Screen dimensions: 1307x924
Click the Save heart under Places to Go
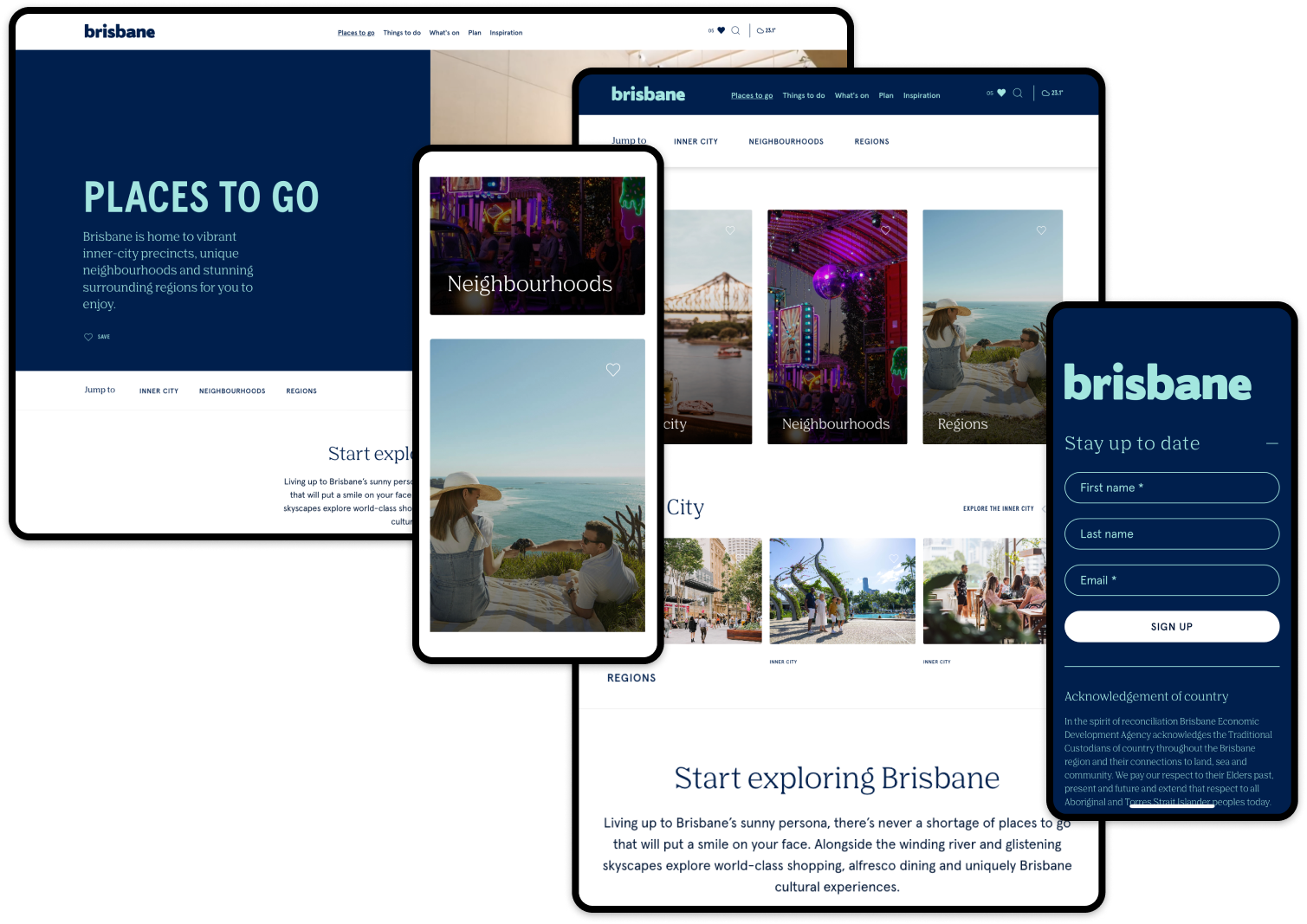87,337
